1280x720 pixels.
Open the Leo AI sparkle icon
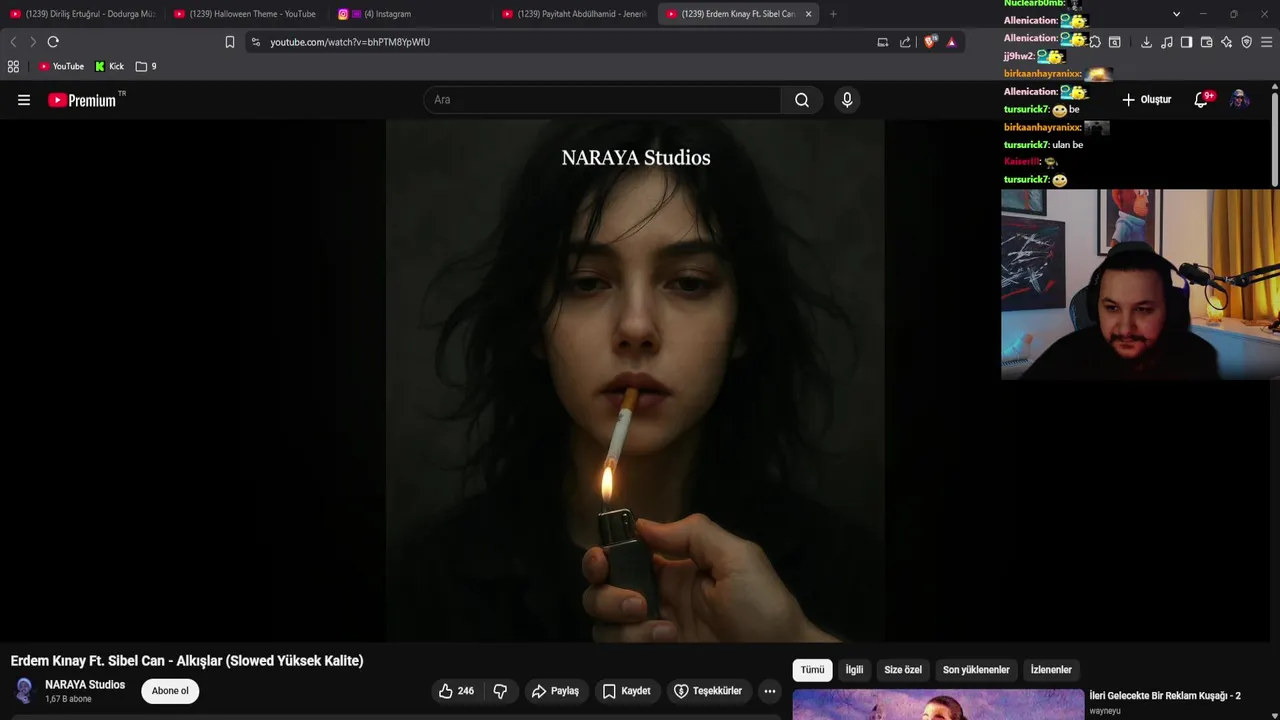tap(1226, 42)
